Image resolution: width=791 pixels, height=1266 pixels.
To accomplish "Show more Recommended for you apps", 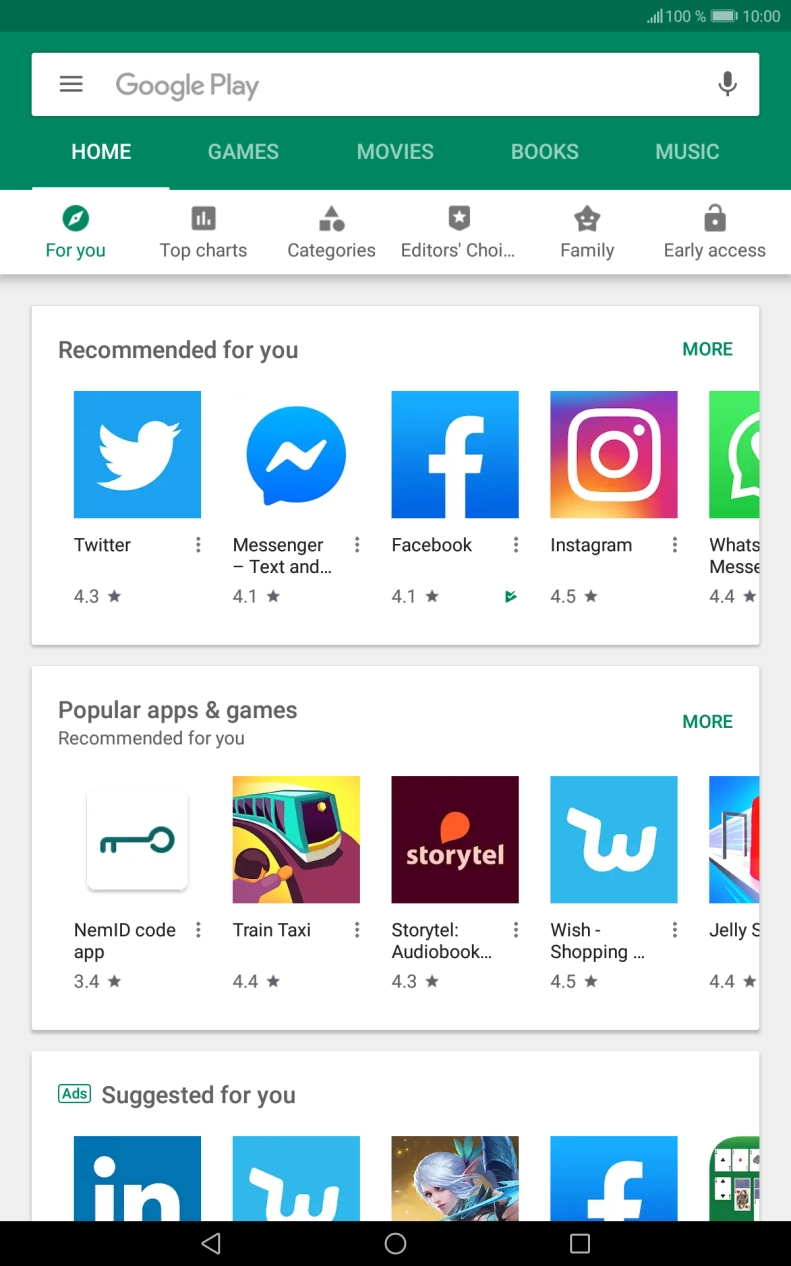I will (707, 349).
